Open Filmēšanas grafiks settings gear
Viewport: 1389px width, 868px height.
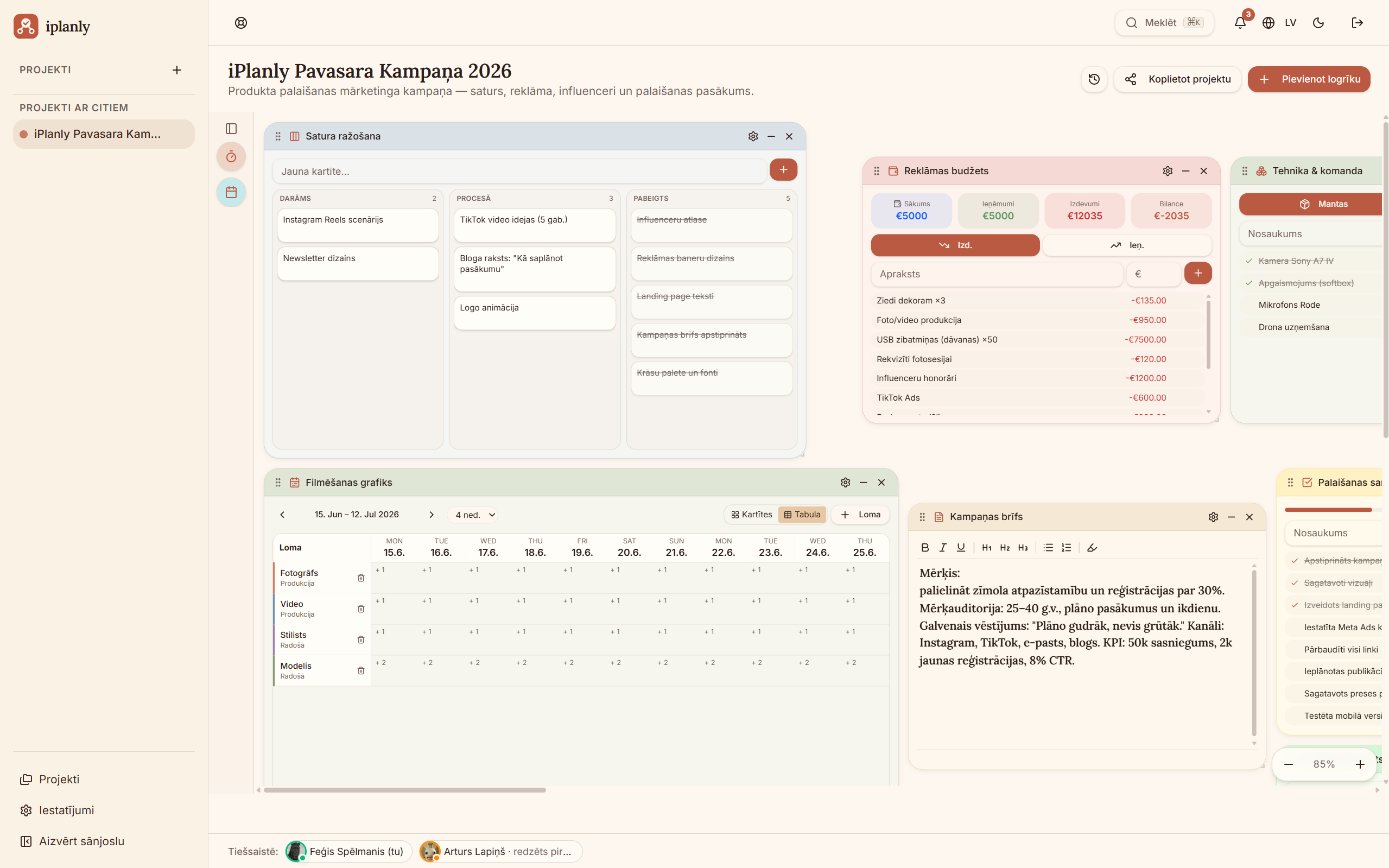[x=846, y=483]
